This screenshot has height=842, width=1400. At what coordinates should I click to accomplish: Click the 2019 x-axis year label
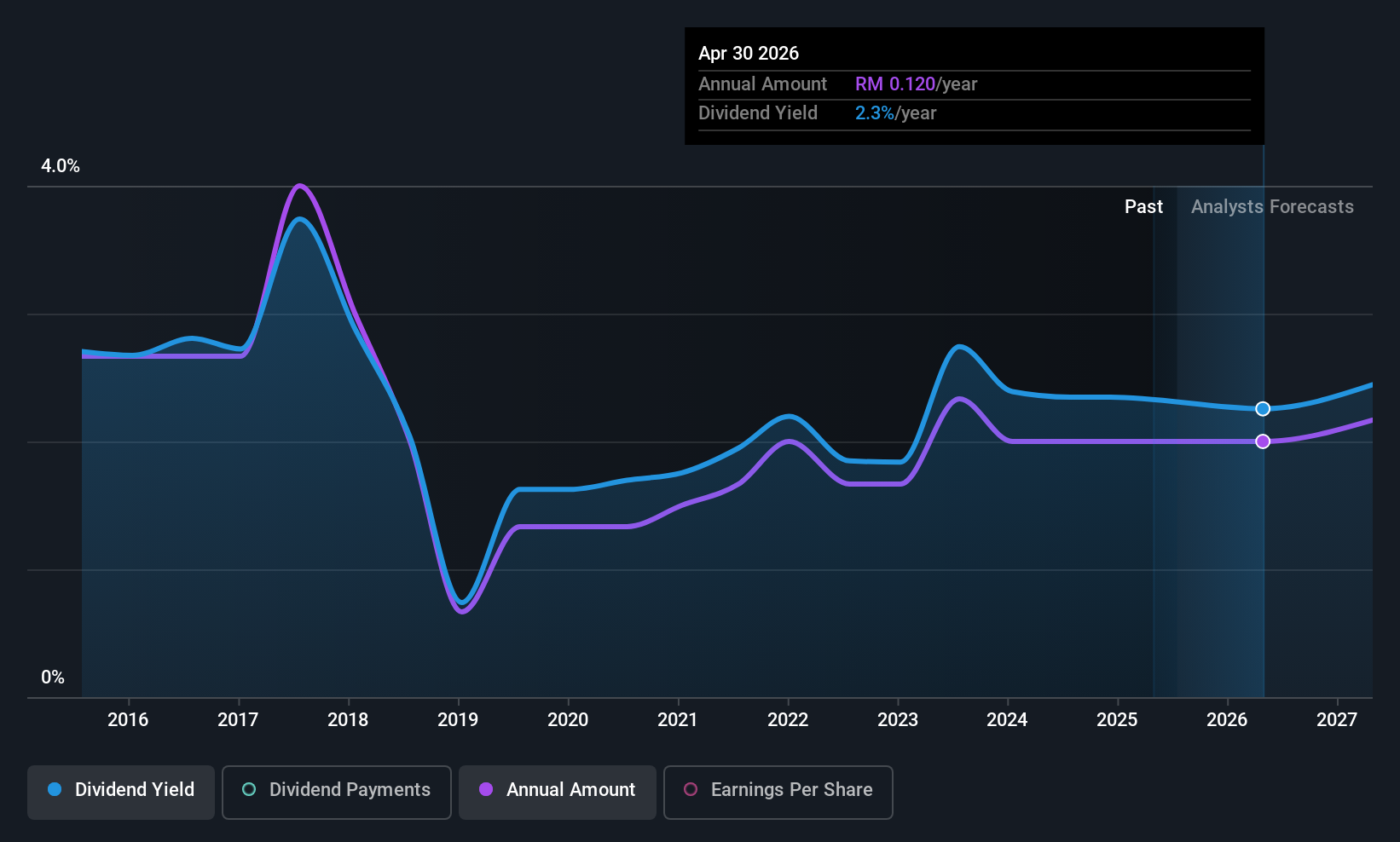pyautogui.click(x=458, y=720)
